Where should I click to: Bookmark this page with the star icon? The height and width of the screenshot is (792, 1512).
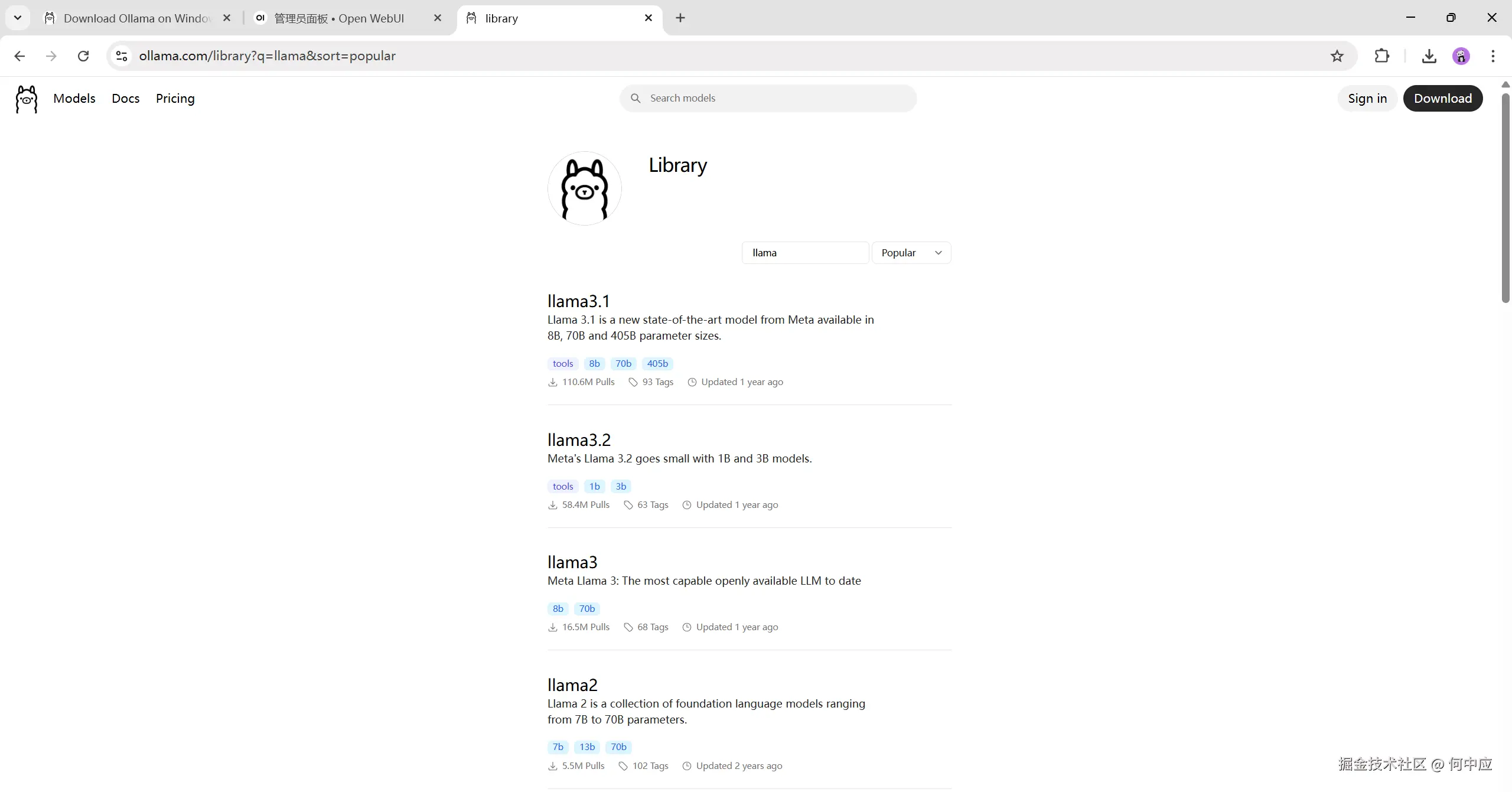1337,56
